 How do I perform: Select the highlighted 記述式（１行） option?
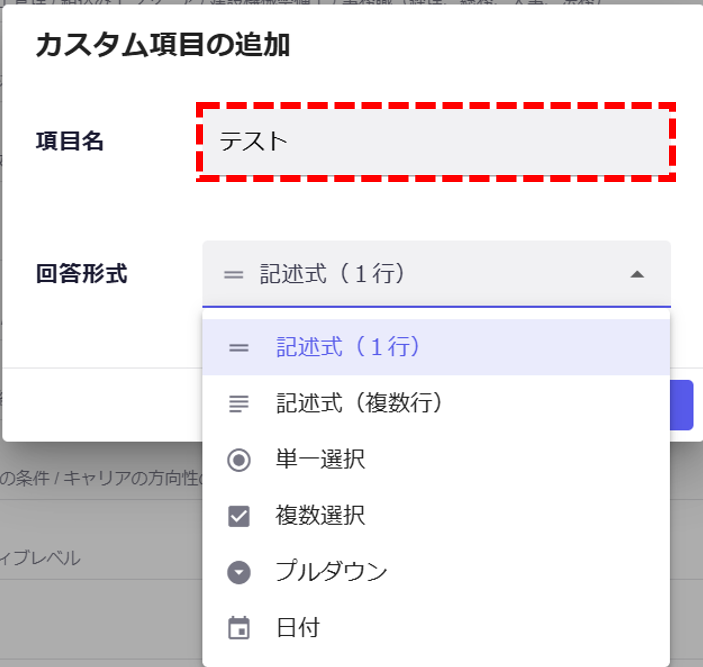click(x=348, y=348)
